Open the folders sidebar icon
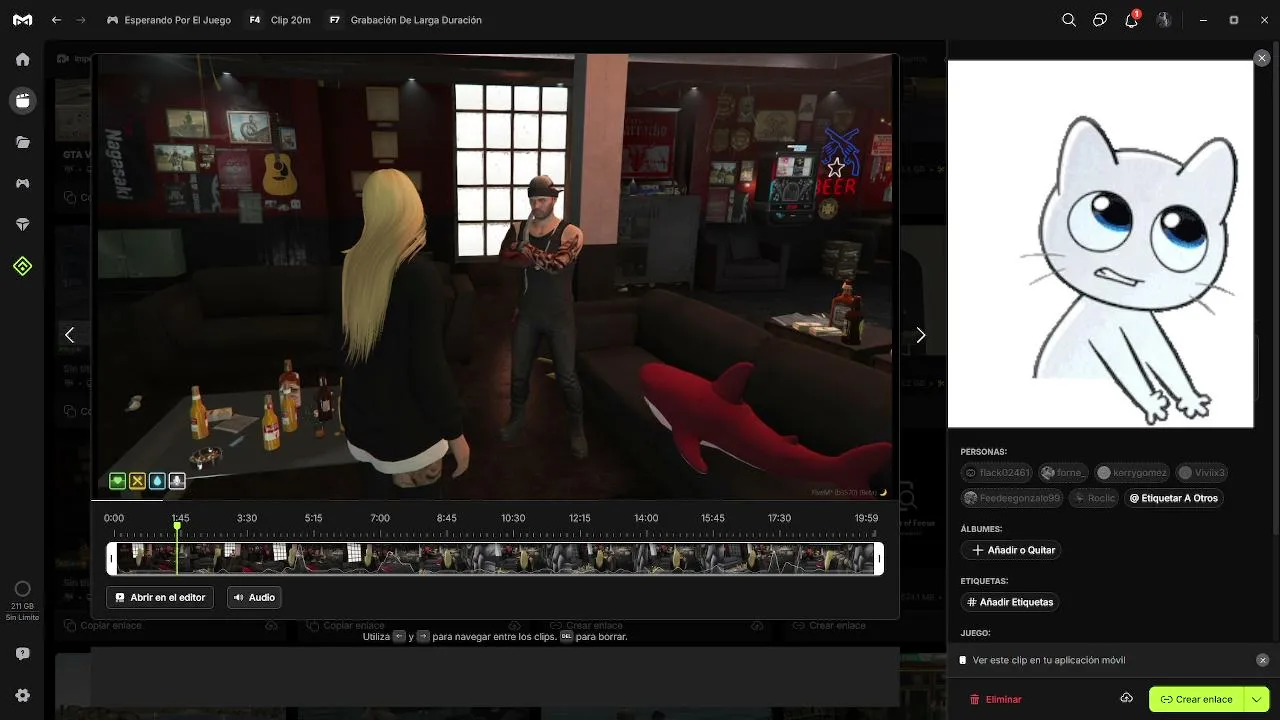This screenshot has height=720, width=1280. pos(22,142)
